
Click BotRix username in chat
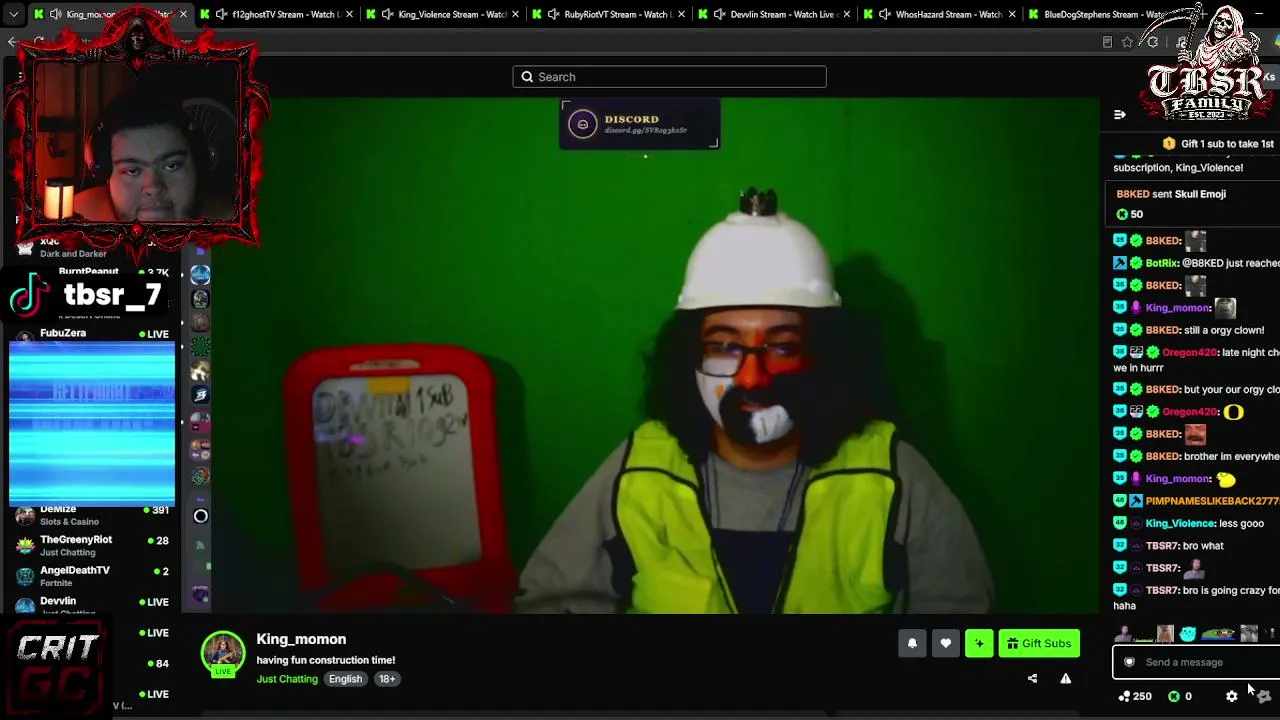click(1161, 263)
